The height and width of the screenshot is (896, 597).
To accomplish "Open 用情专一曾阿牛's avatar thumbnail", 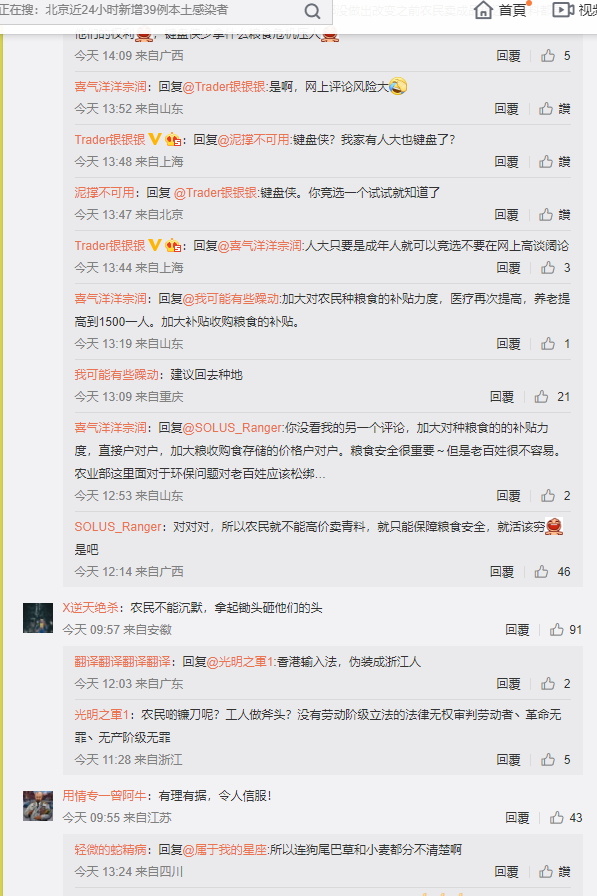I will coord(38,806).
